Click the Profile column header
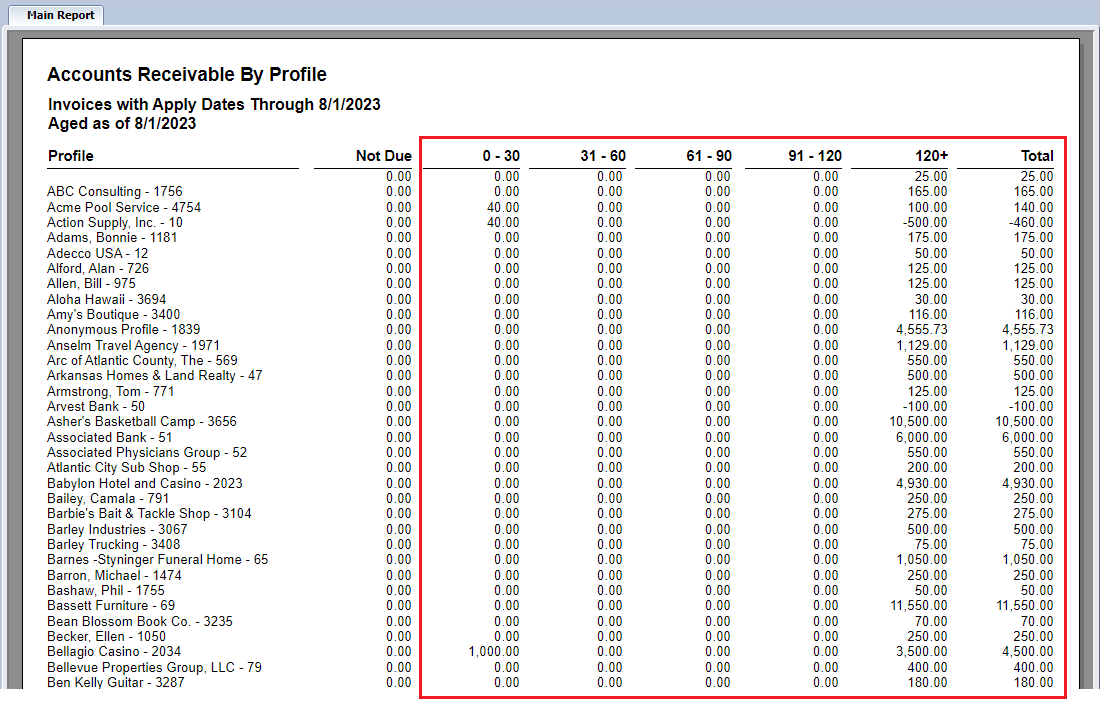 point(70,156)
